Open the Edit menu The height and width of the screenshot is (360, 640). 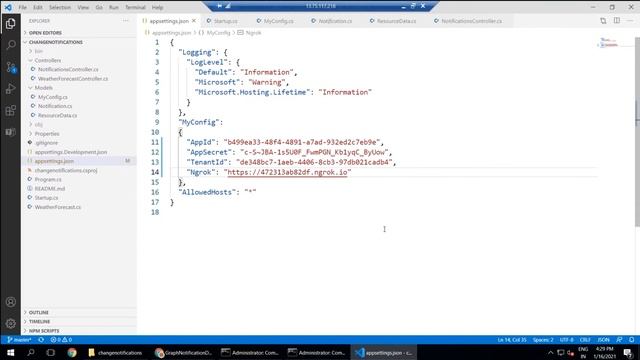click(38, 7)
